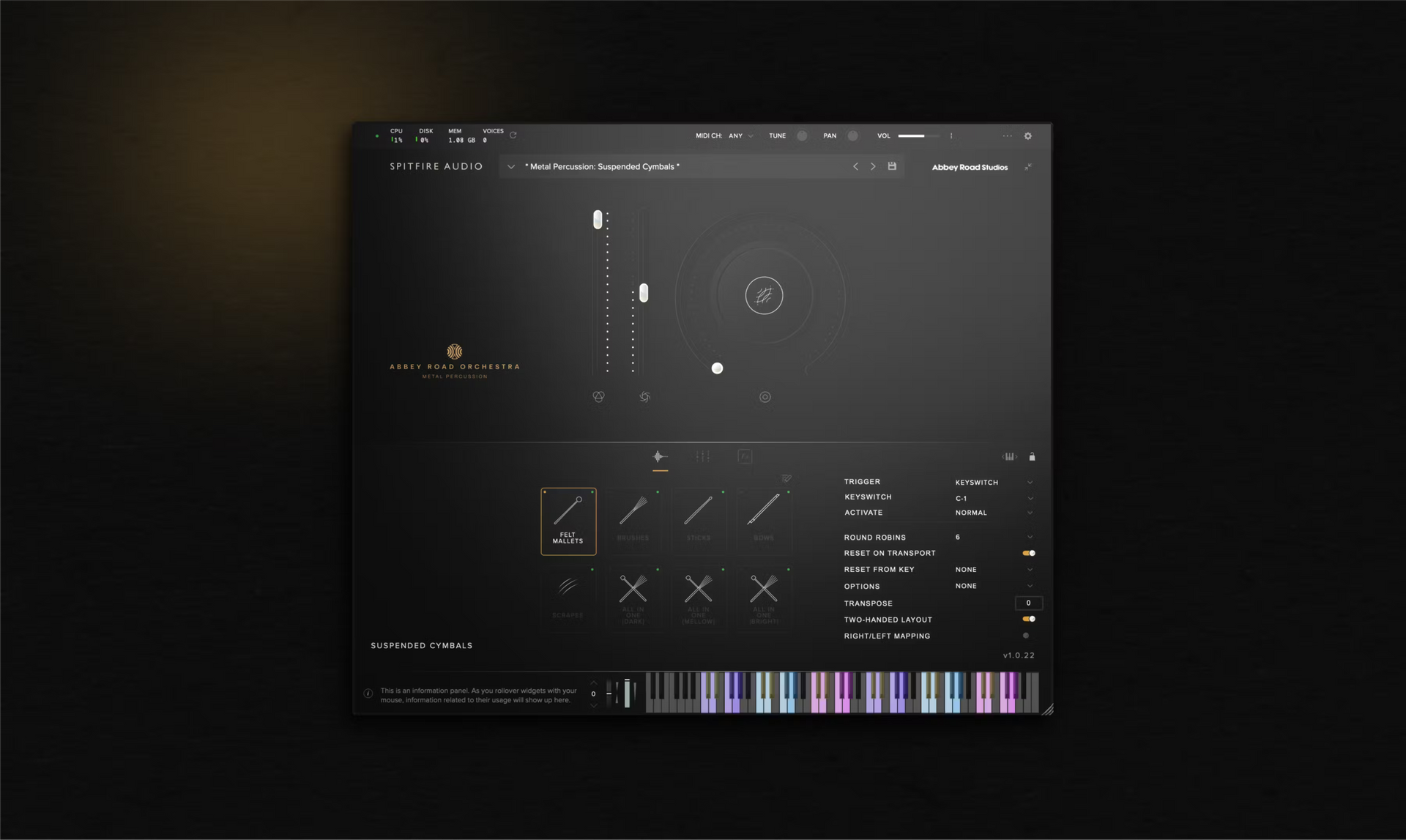Select the Scrapes articulation
The height and width of the screenshot is (840, 1406).
[568, 598]
